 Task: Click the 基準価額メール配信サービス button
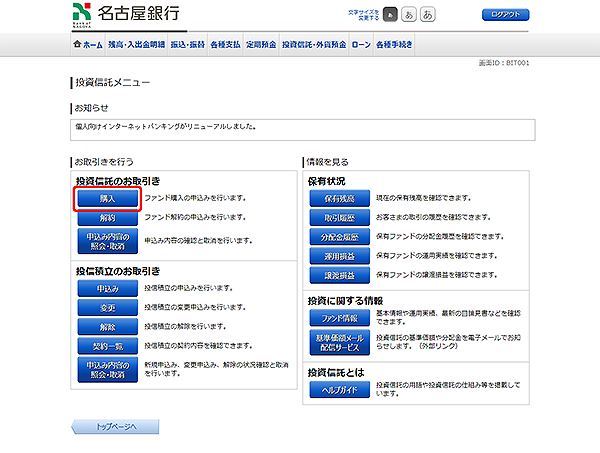tap(340, 342)
